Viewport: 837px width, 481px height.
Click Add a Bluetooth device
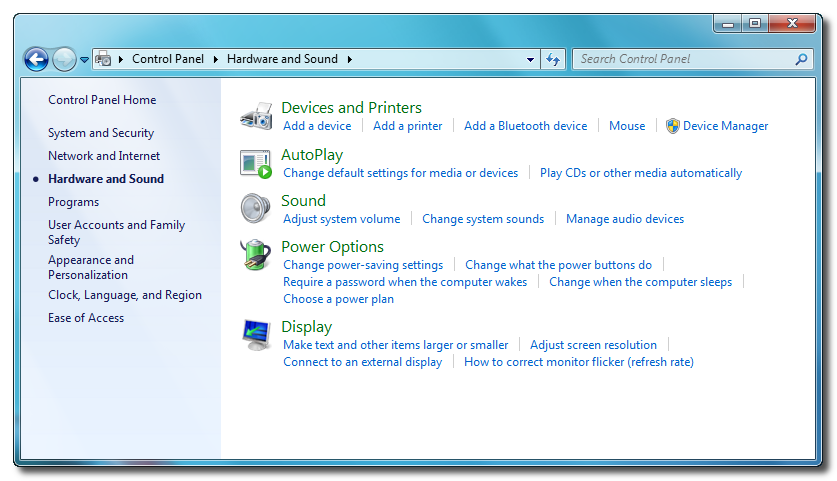[x=525, y=126]
